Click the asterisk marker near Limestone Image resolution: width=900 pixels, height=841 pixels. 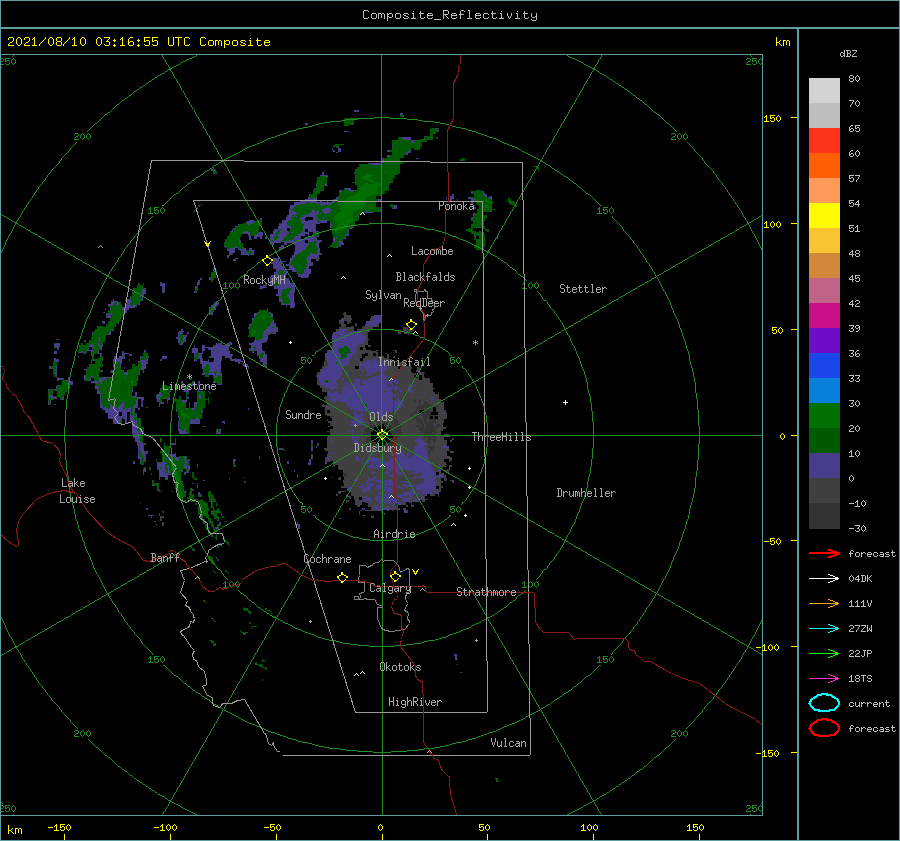[189, 377]
